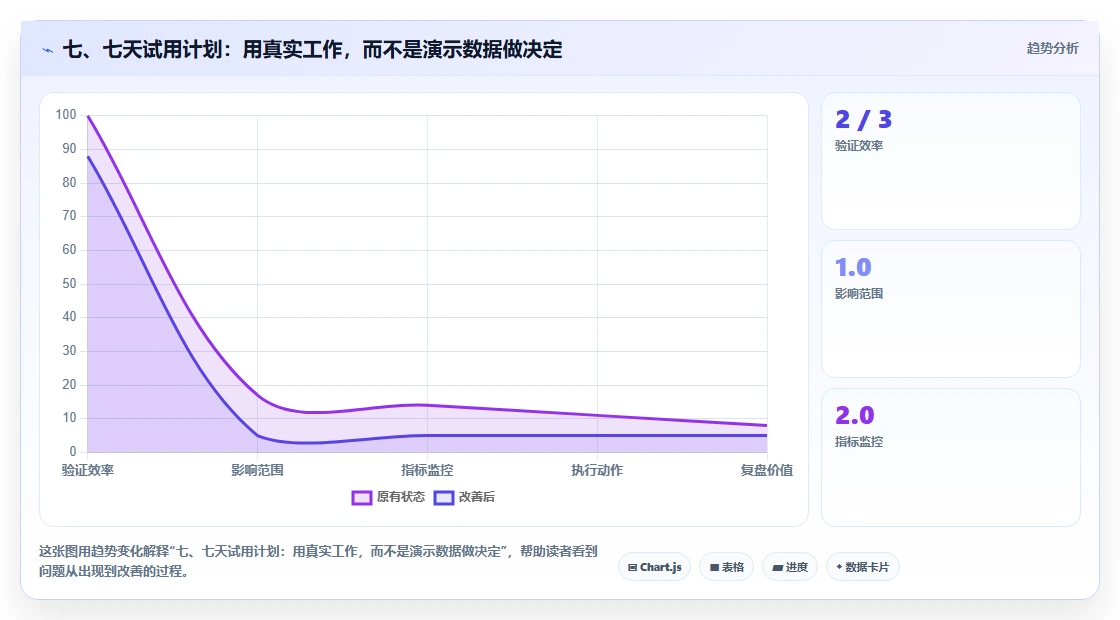
Task: Select the 数据卡片 tag
Action: point(863,567)
